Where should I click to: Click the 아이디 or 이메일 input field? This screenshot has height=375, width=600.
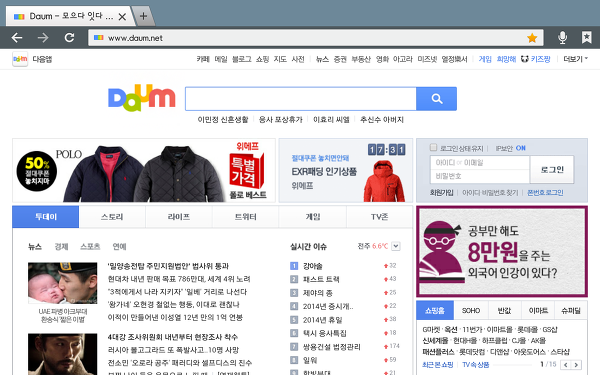480,163
